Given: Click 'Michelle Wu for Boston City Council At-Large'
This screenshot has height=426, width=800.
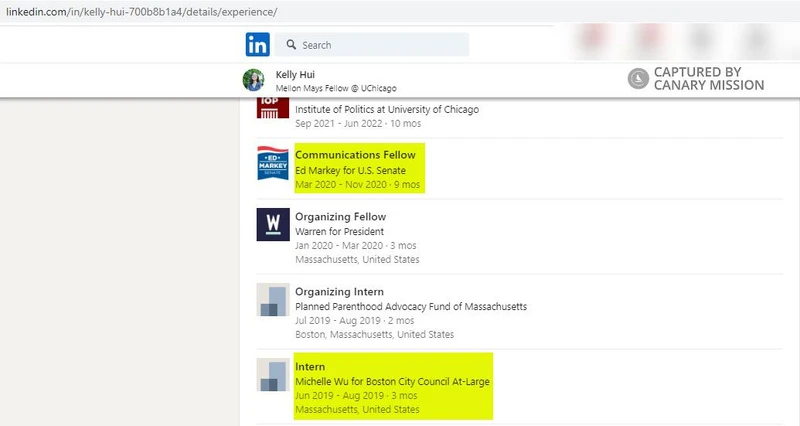Looking at the screenshot, I should (392, 382).
